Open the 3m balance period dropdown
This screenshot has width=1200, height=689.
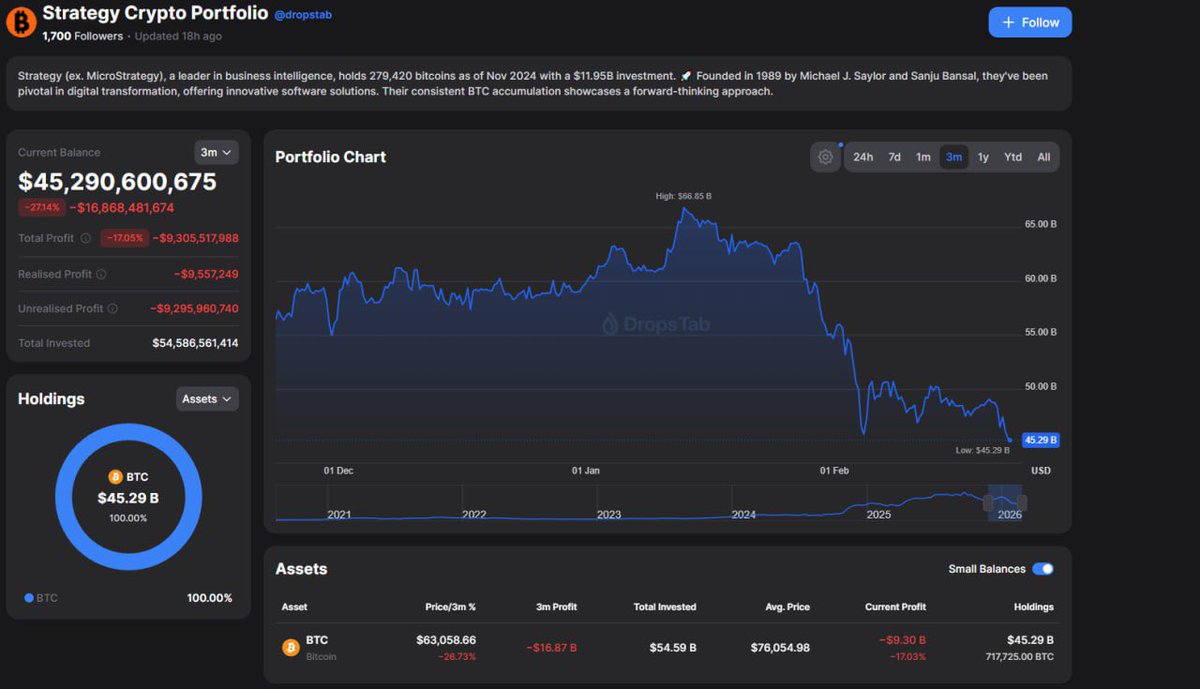coord(216,152)
